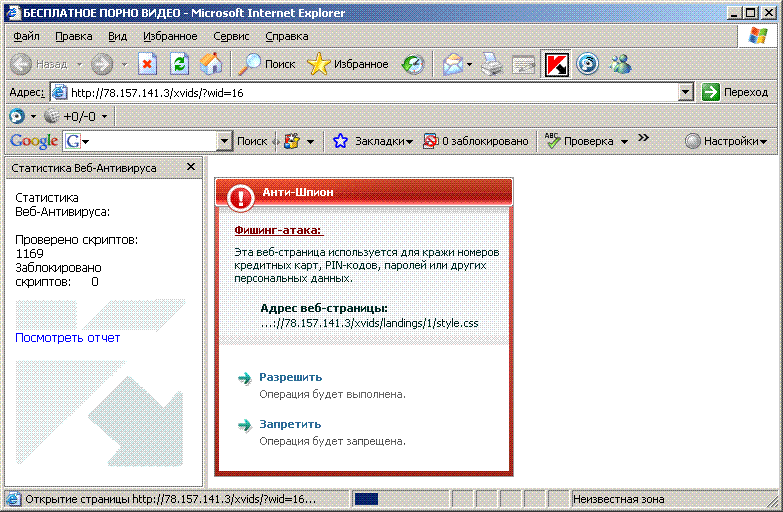783x512 pixels.
Task: Open the Посмотреть отчет link
Action: click(x=67, y=338)
